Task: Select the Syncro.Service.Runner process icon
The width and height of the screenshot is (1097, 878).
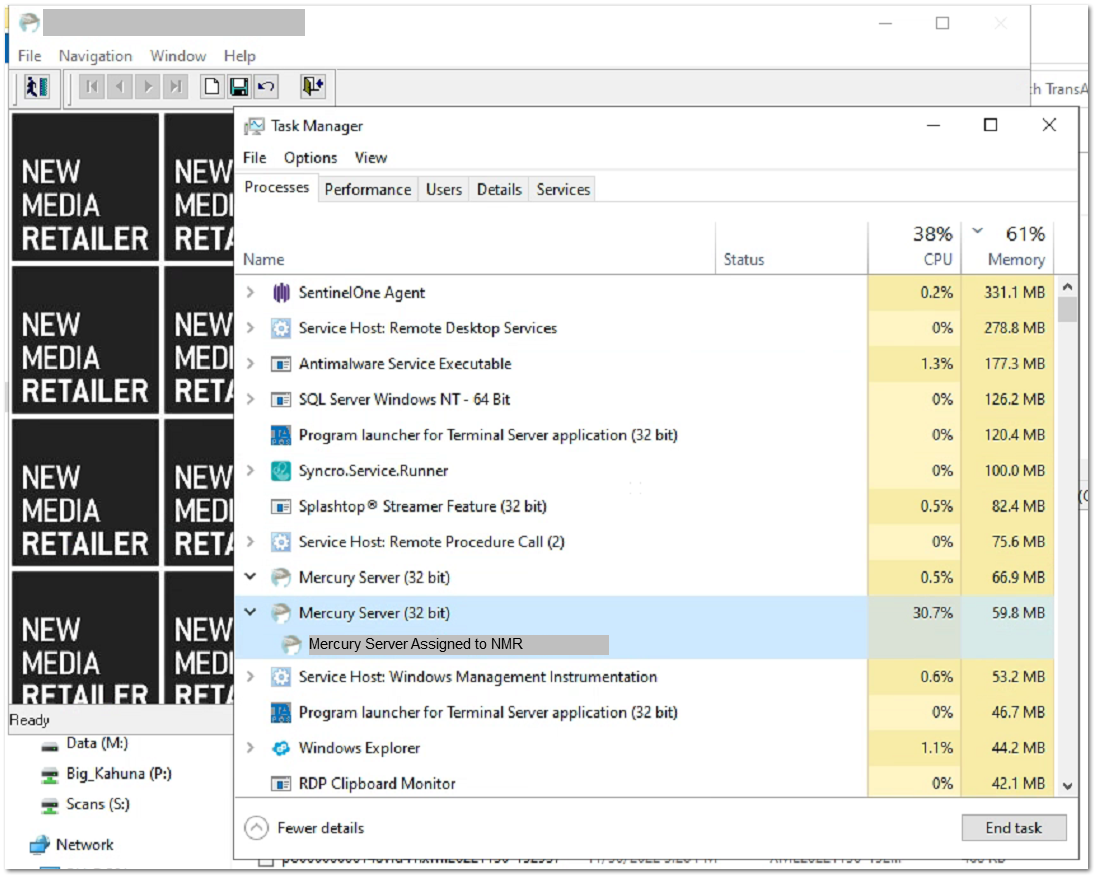Action: pos(281,471)
